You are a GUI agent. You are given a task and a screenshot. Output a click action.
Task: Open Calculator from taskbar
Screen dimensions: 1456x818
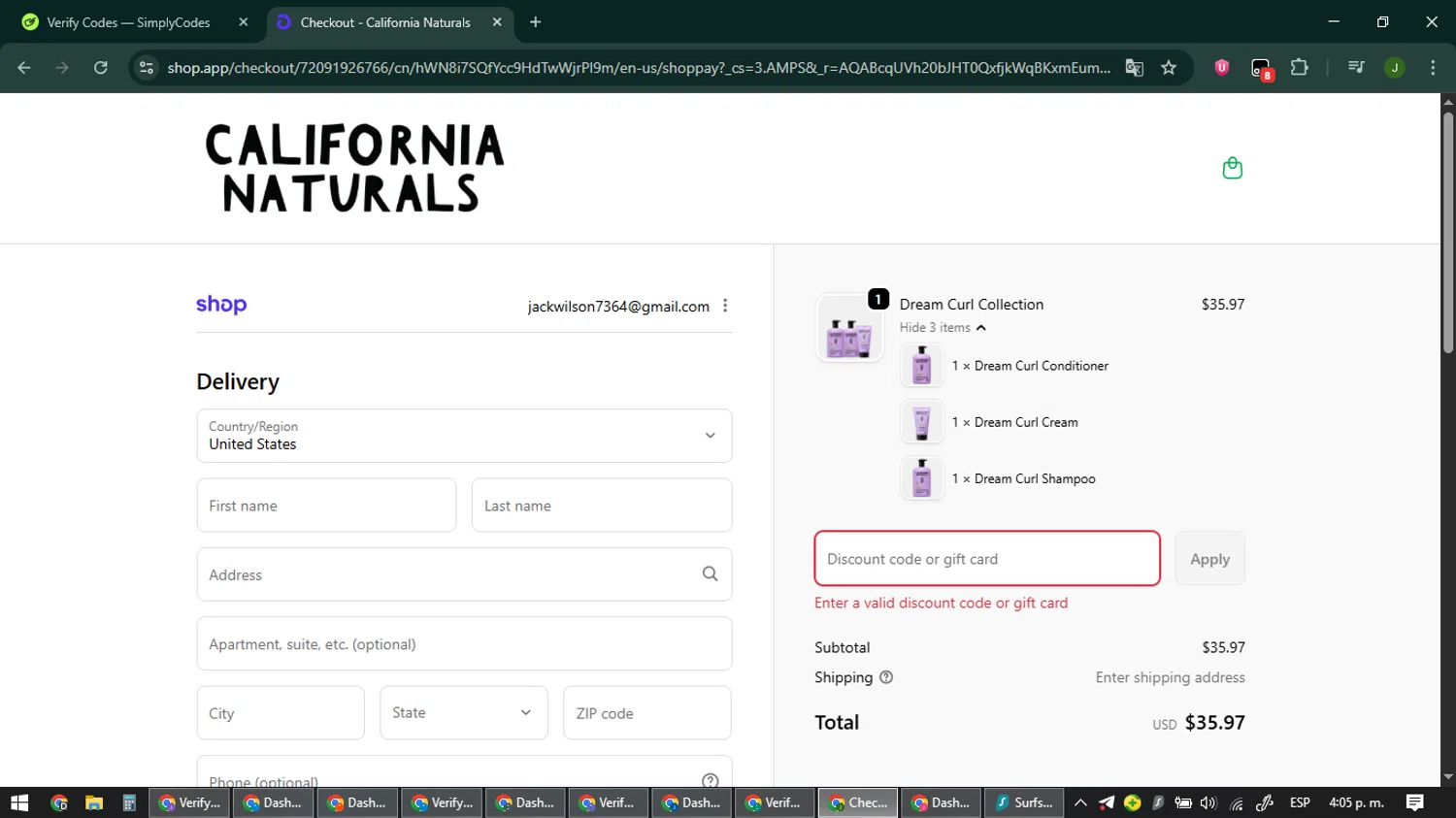point(129,802)
